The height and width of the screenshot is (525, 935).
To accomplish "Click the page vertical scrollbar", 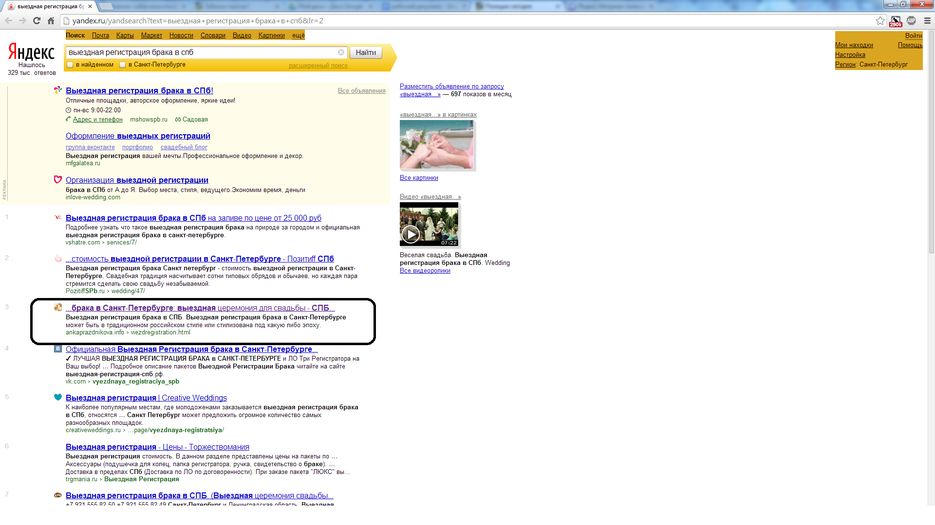I will [x=931, y=140].
